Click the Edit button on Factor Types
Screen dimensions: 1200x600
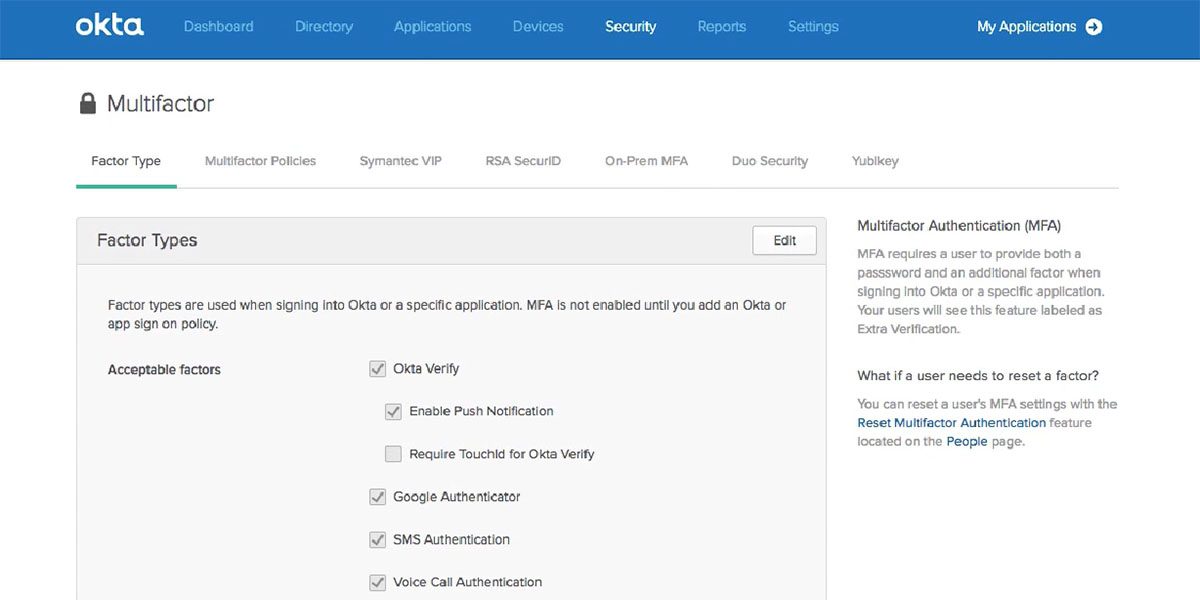pos(784,240)
